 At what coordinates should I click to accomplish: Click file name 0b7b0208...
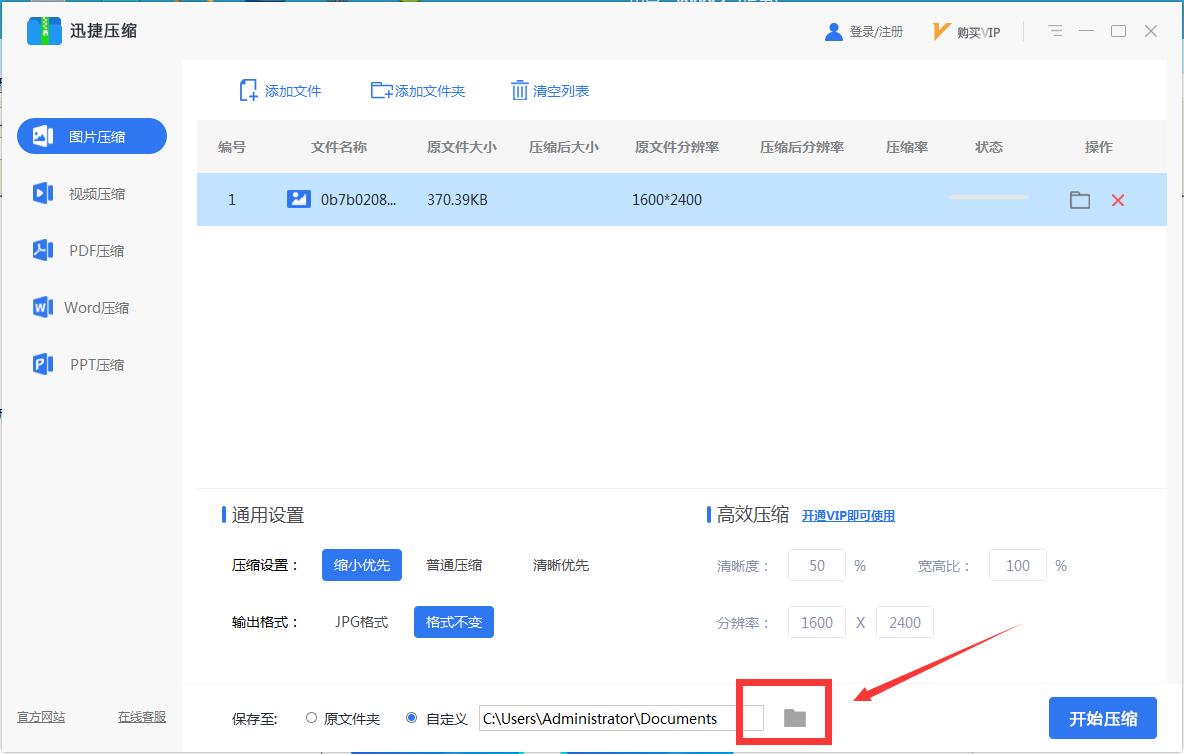tap(358, 200)
